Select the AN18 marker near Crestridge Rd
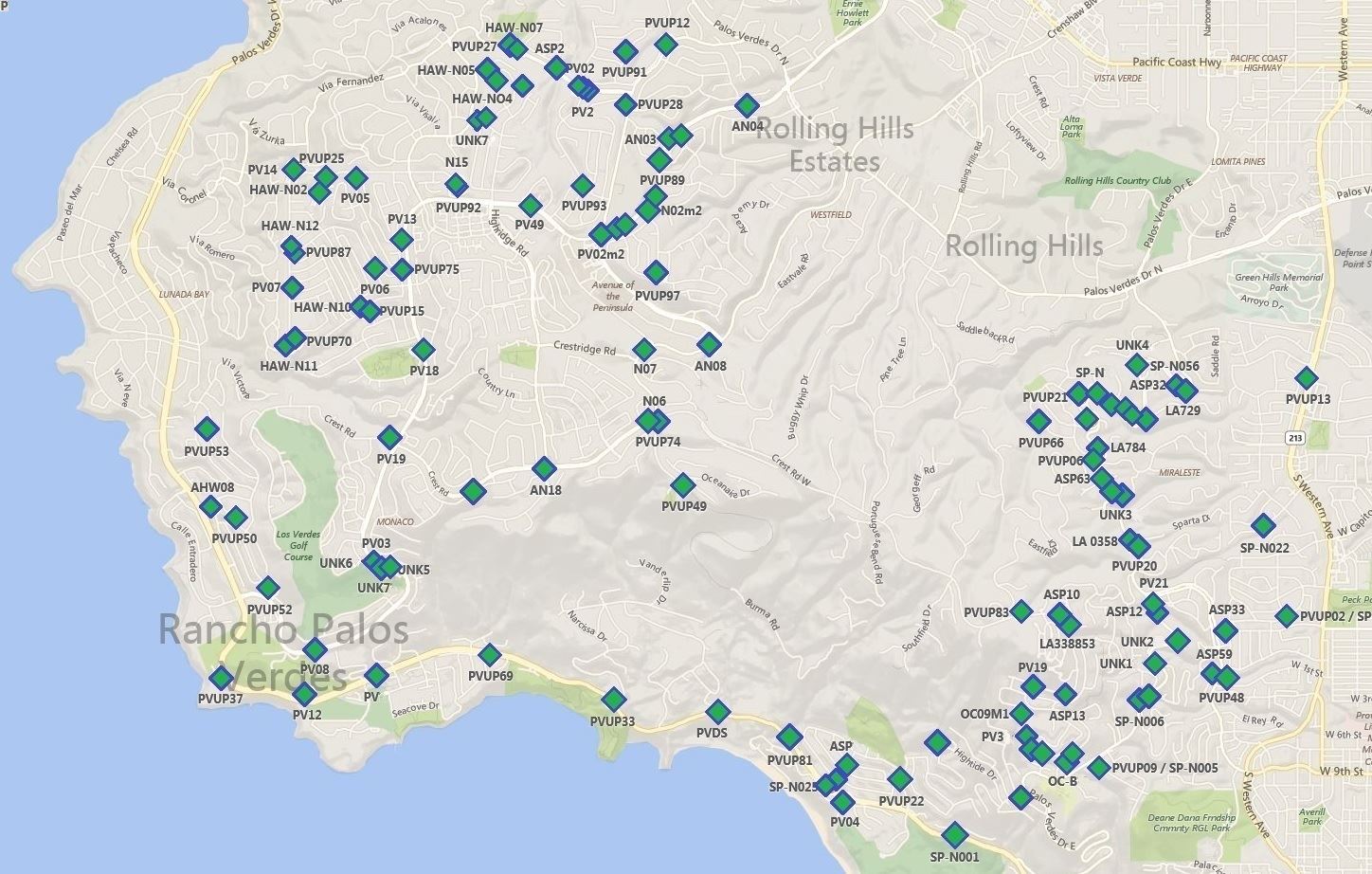This screenshot has height=874, width=1372. pos(547,467)
